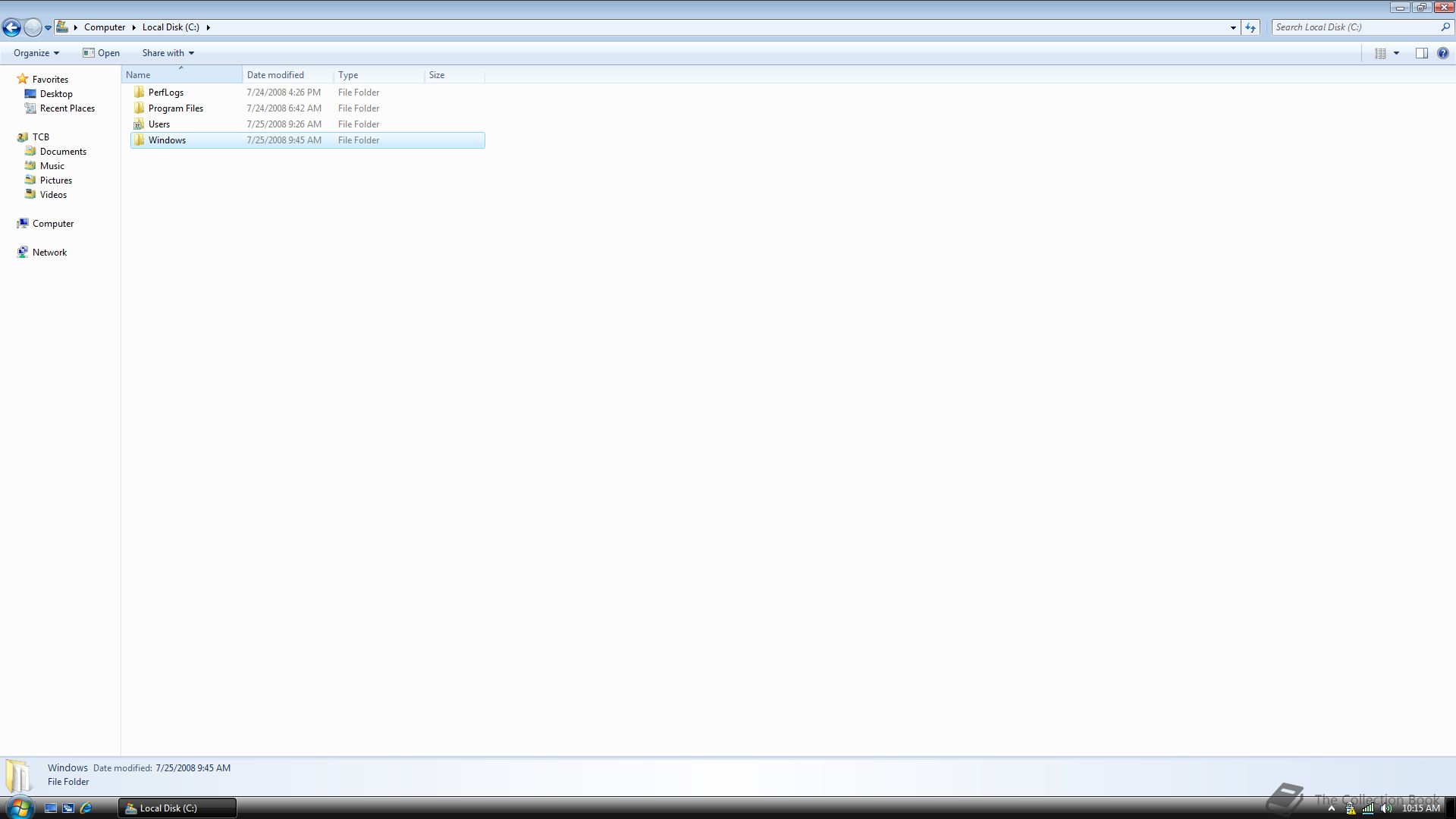Click the Refresh button beside address bar
This screenshot has width=1456, height=819.
(1250, 27)
